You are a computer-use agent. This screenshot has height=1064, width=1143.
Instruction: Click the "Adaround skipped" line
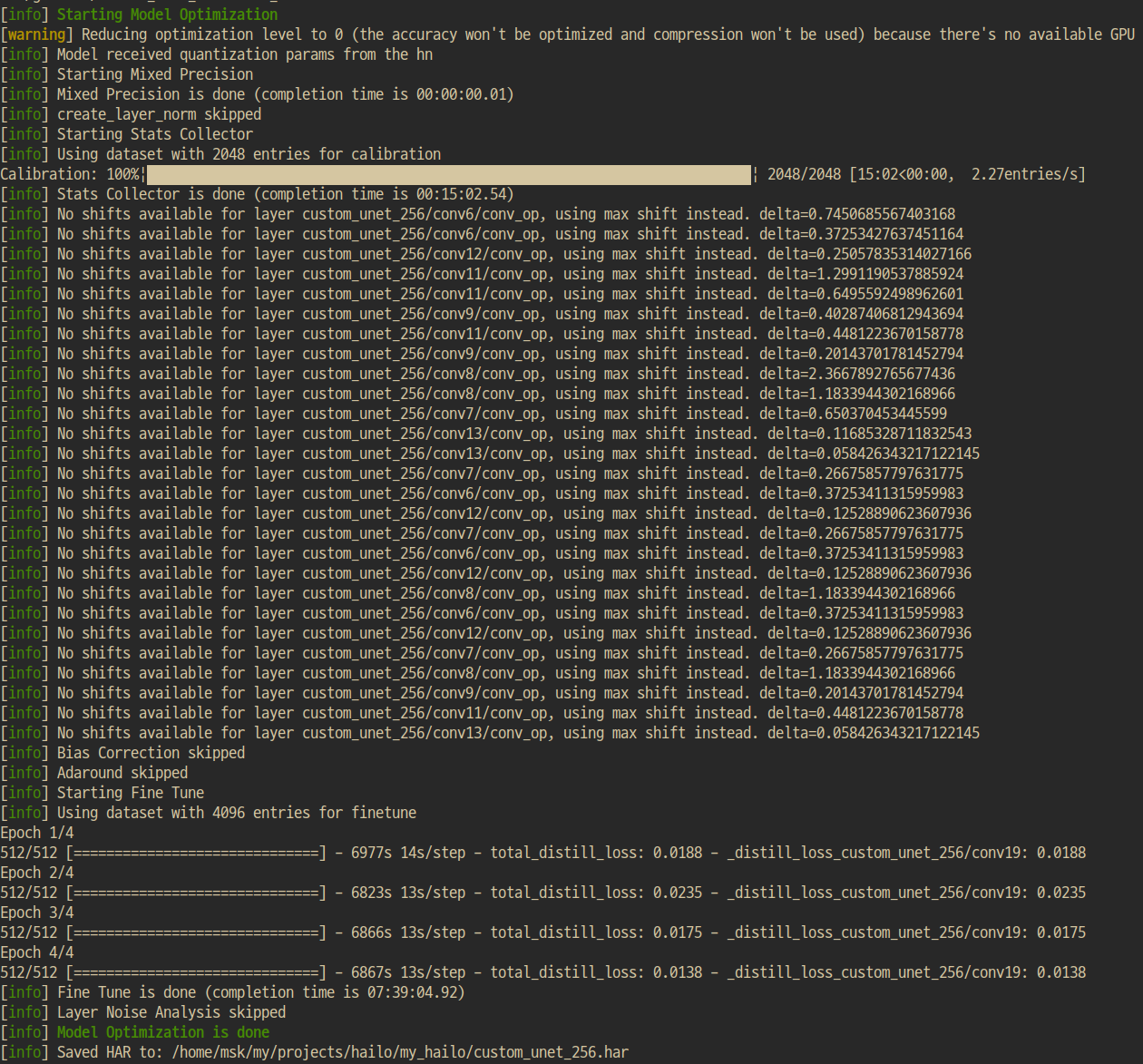coord(122,773)
